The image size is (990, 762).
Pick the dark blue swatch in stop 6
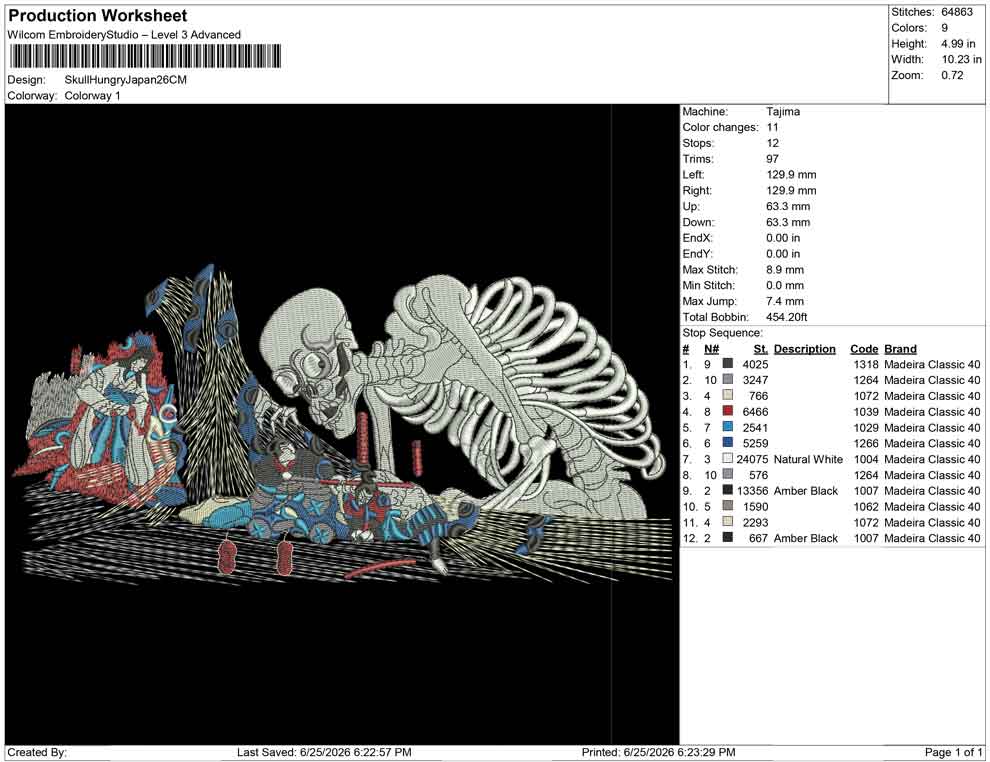coord(728,443)
